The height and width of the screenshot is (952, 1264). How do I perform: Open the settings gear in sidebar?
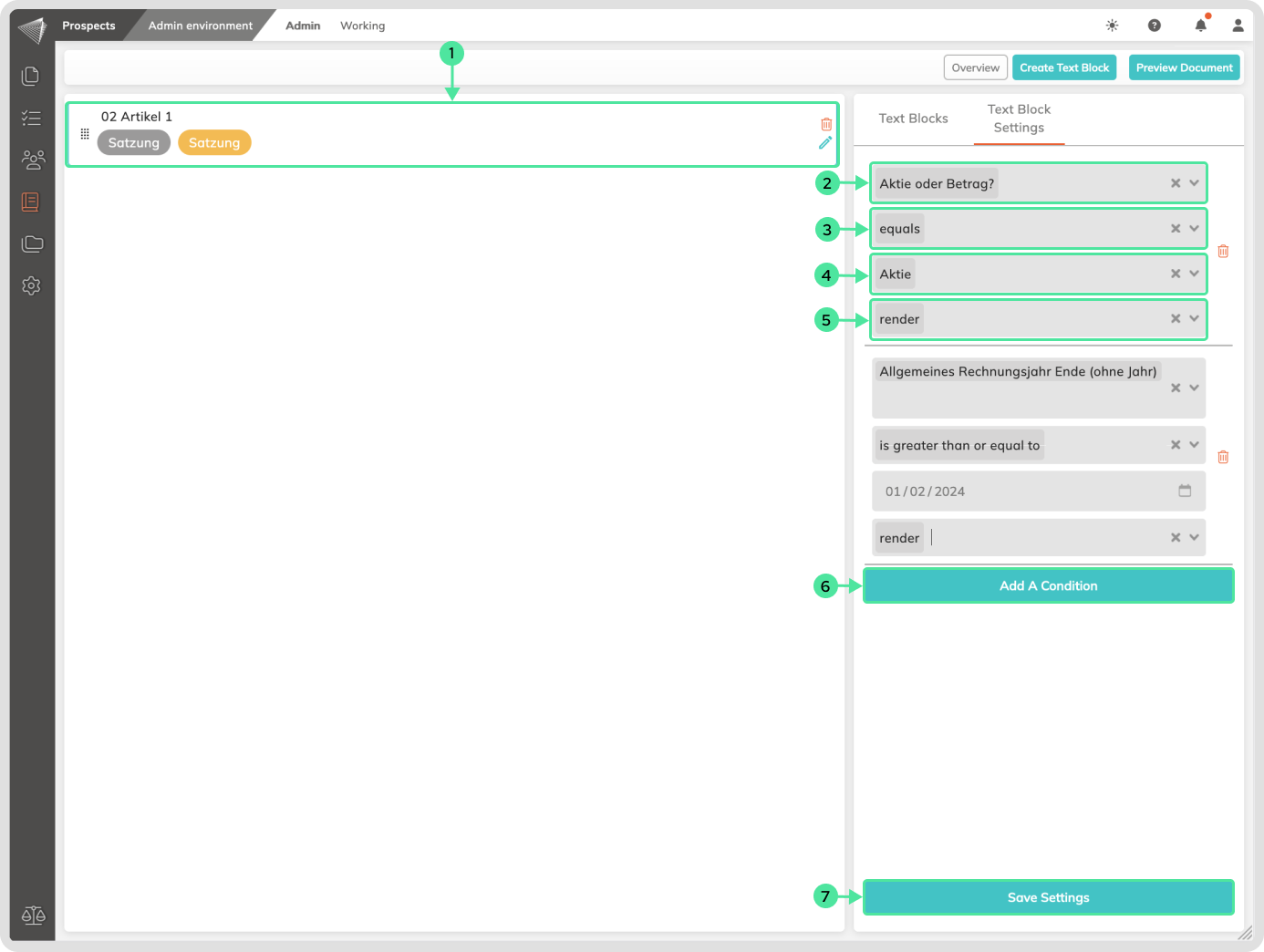point(32,285)
